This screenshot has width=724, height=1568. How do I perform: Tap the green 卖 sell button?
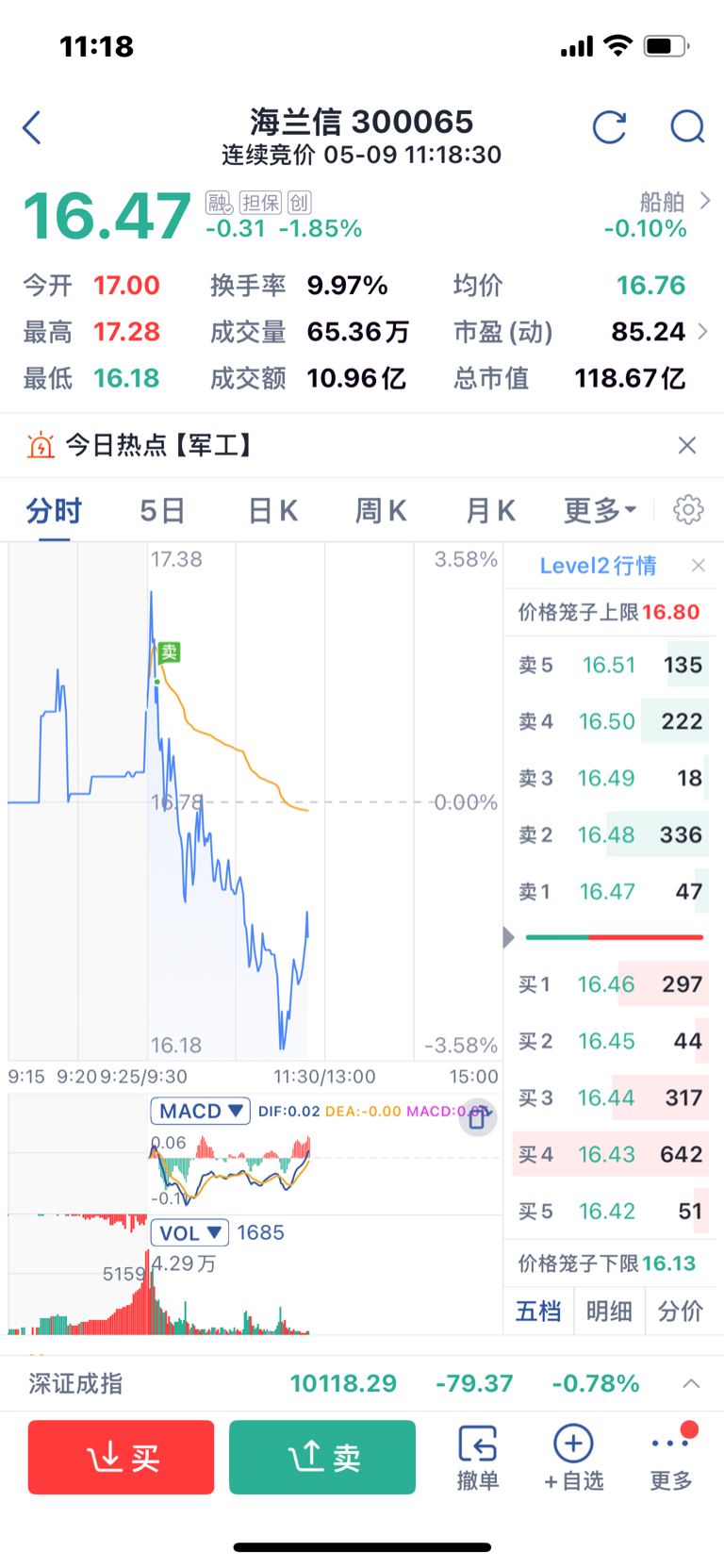click(x=322, y=1457)
